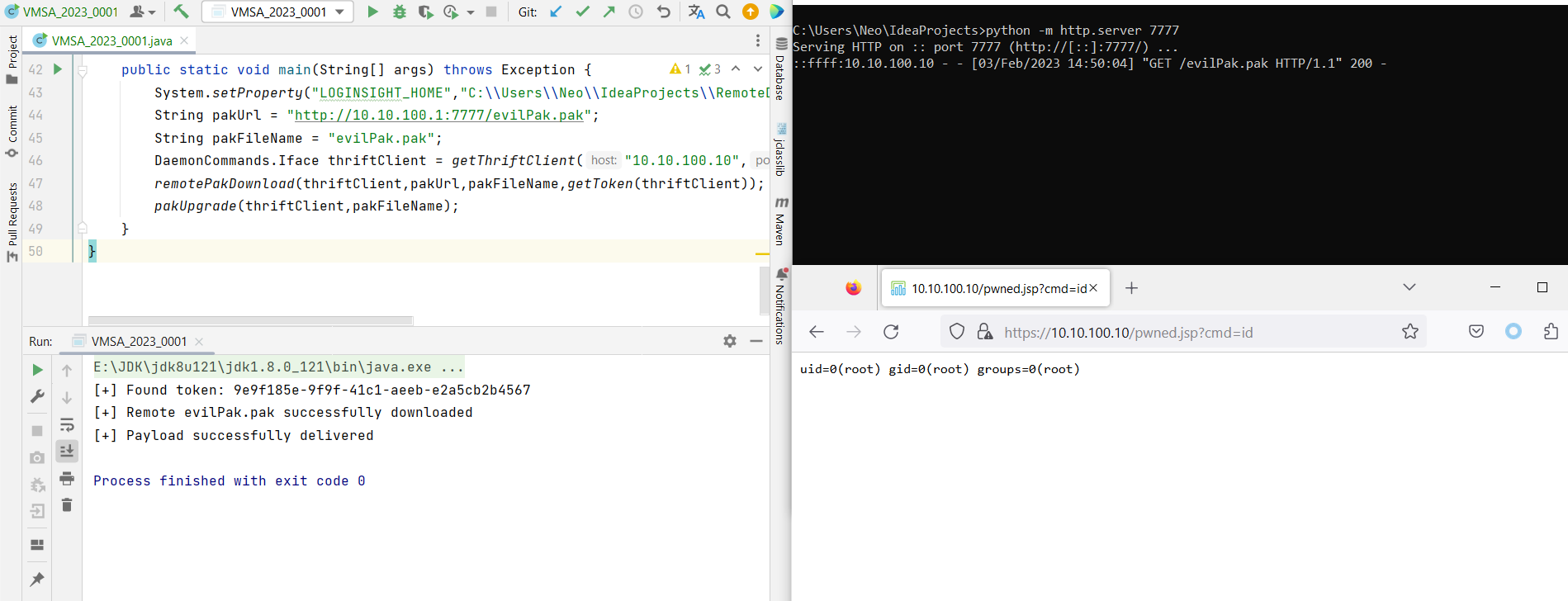The height and width of the screenshot is (601, 1568).
Task: Go to next highlighted error arrow
Action: (x=758, y=69)
